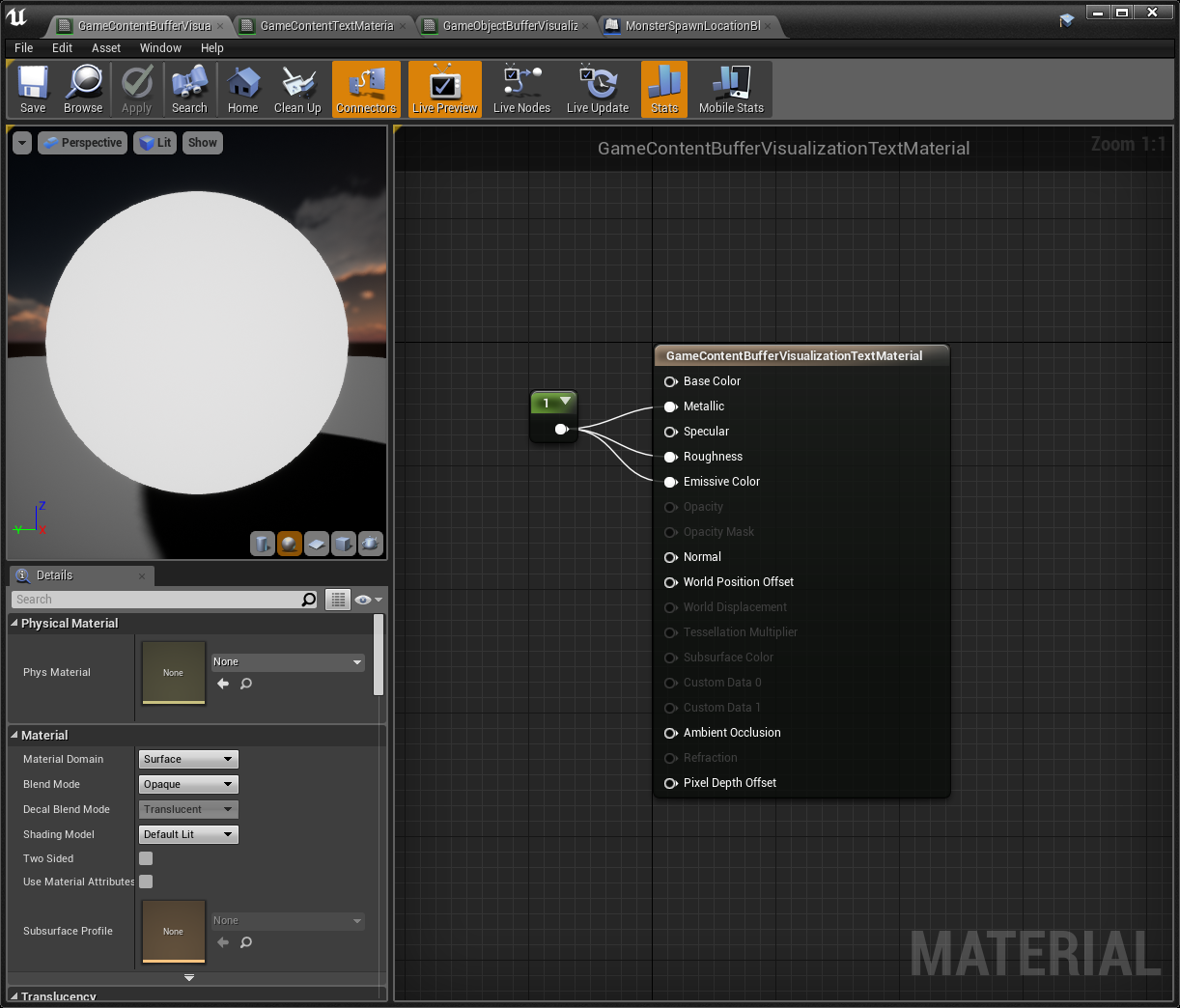Click the Clean Up graph icon
This screenshot has height=1008, width=1180.
click(296, 89)
